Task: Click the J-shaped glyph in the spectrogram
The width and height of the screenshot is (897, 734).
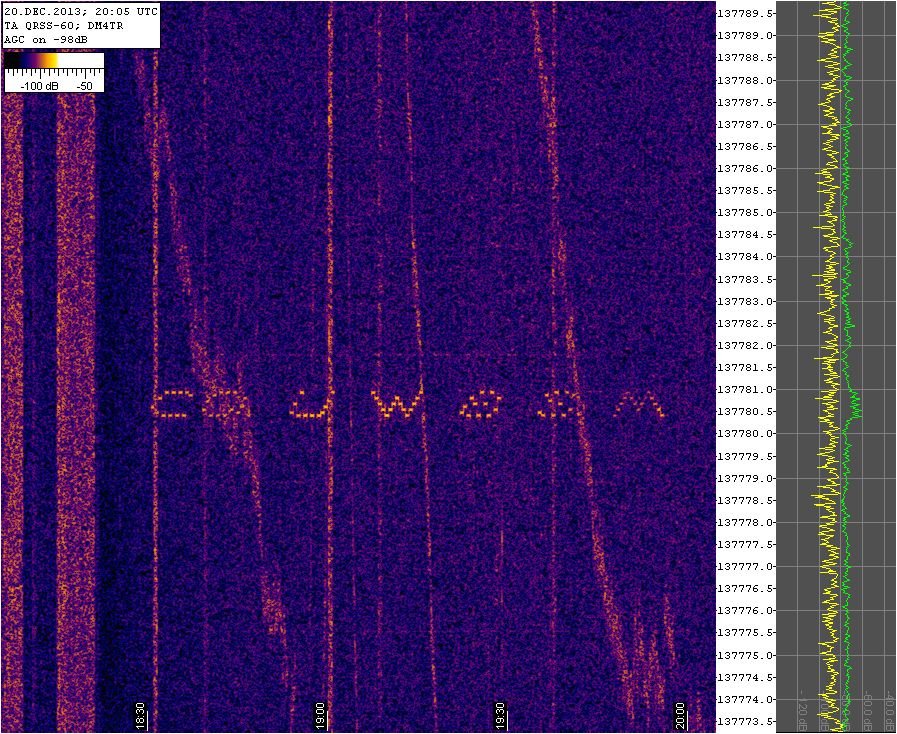Action: 311,404
